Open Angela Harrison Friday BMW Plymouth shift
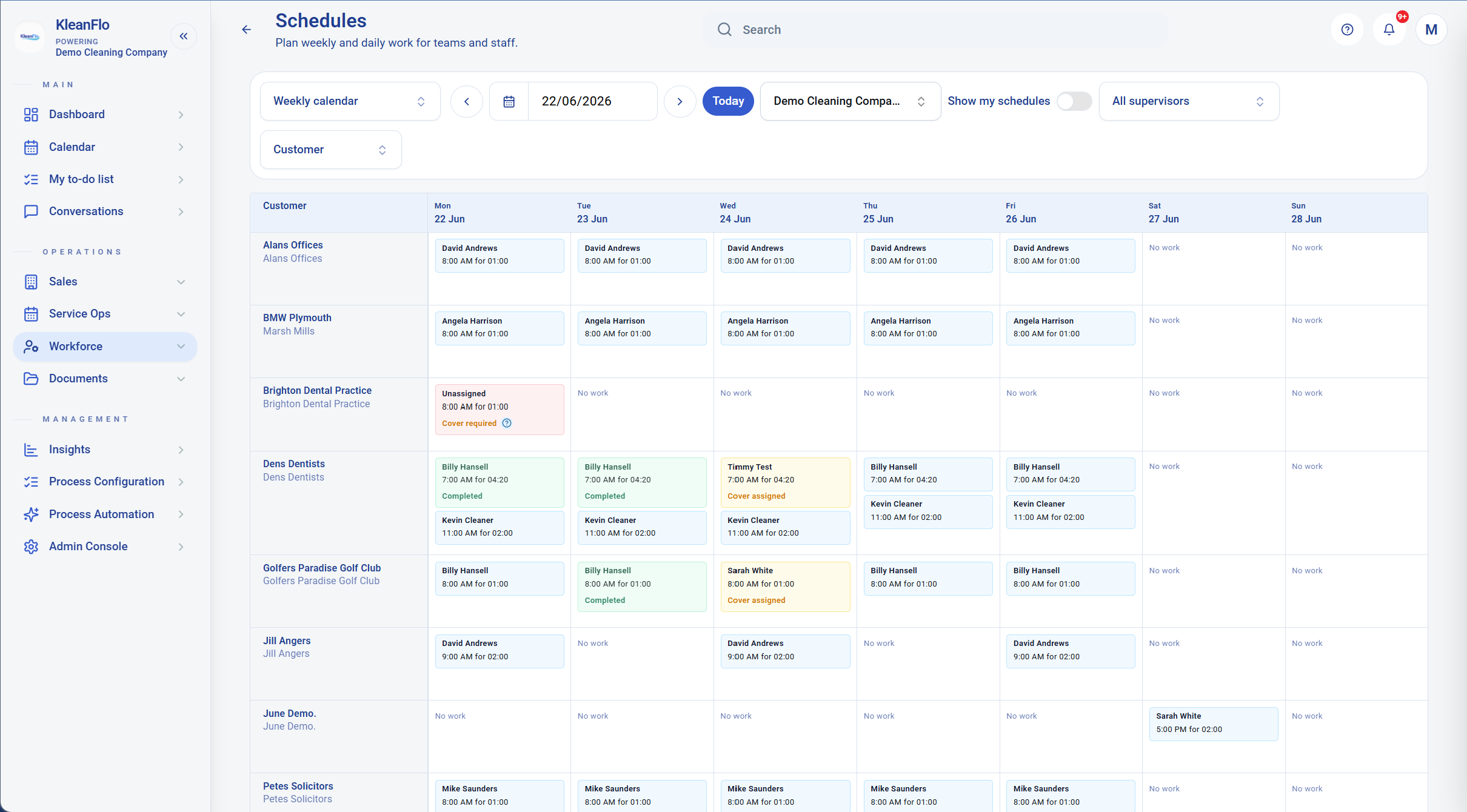The width and height of the screenshot is (1467, 812). point(1071,328)
